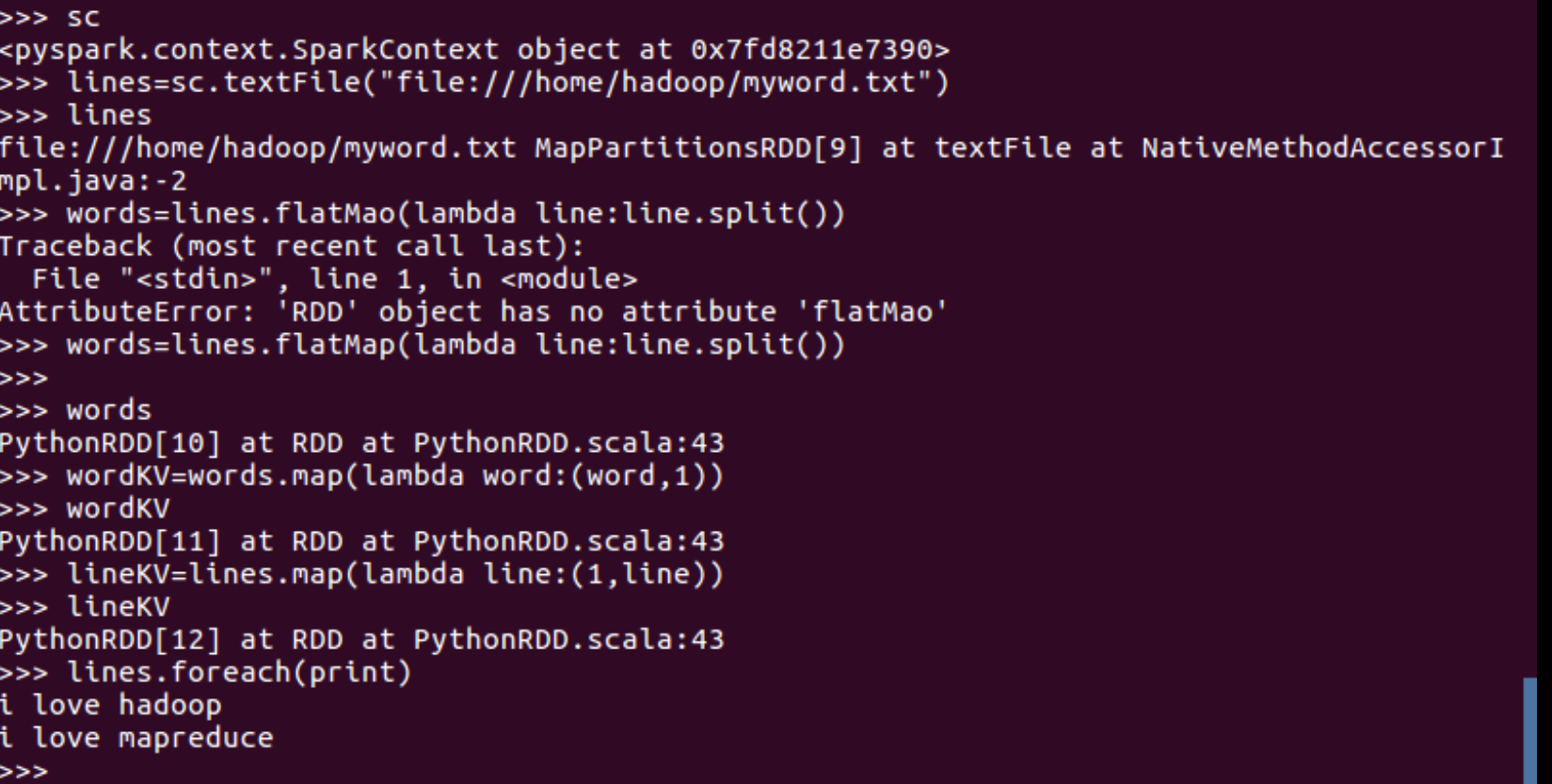
Task: Click the corrected flatMap command line
Action: 456,344
